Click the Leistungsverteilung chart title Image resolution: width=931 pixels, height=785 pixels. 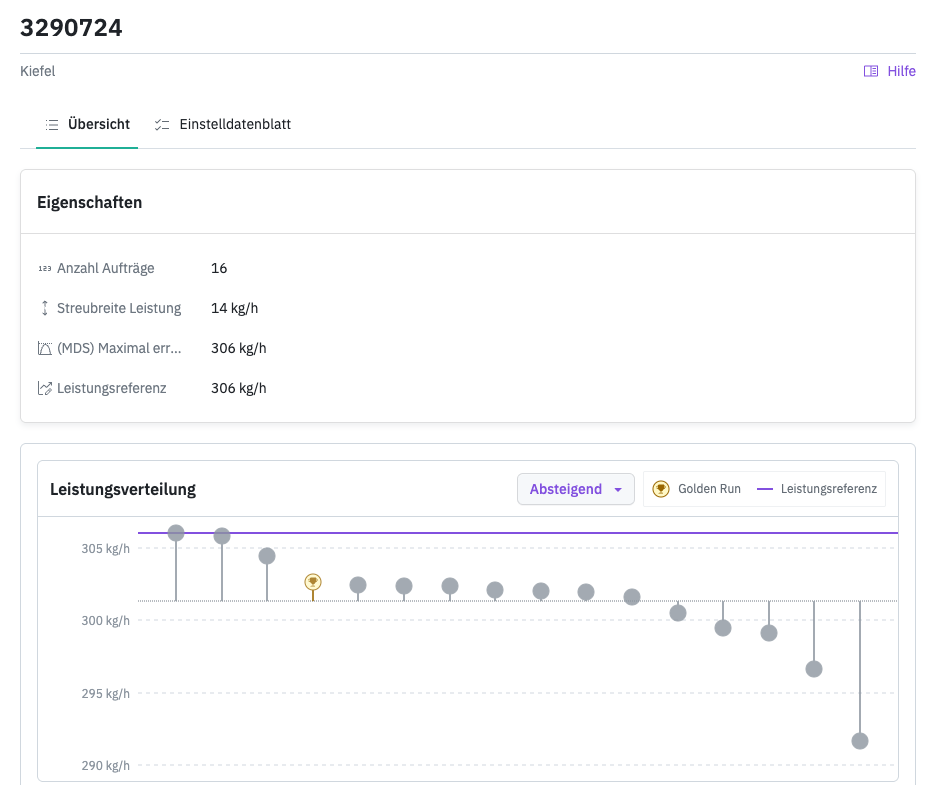pos(123,489)
